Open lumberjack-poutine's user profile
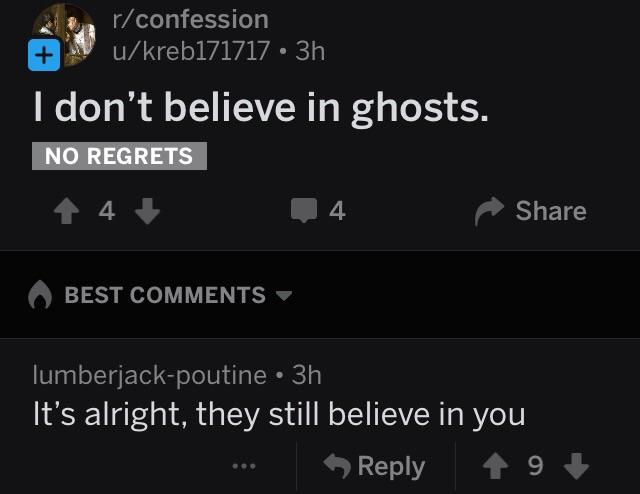The width and height of the screenshot is (640, 494). pos(149,375)
